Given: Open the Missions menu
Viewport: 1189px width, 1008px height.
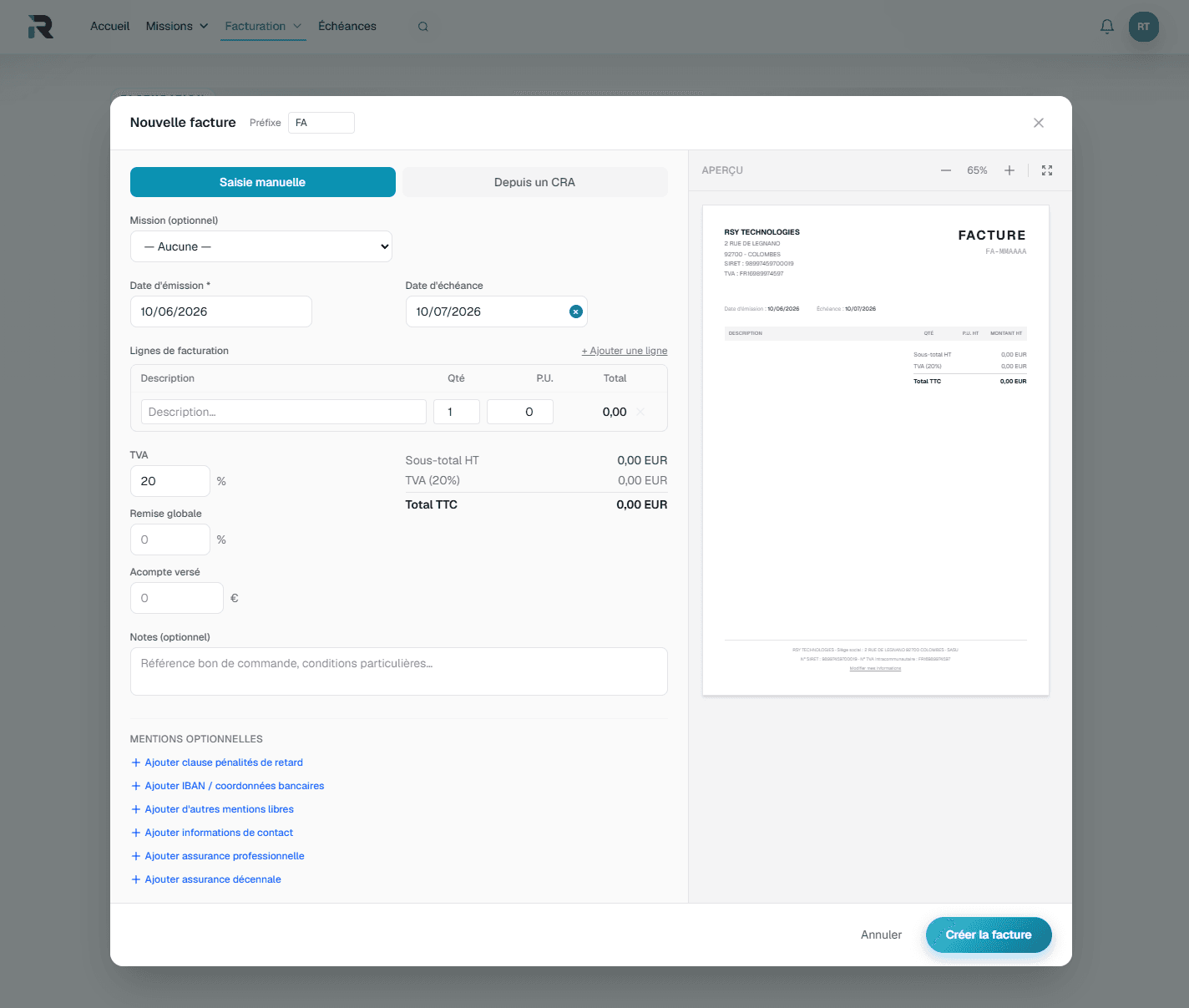Looking at the screenshot, I should [177, 27].
